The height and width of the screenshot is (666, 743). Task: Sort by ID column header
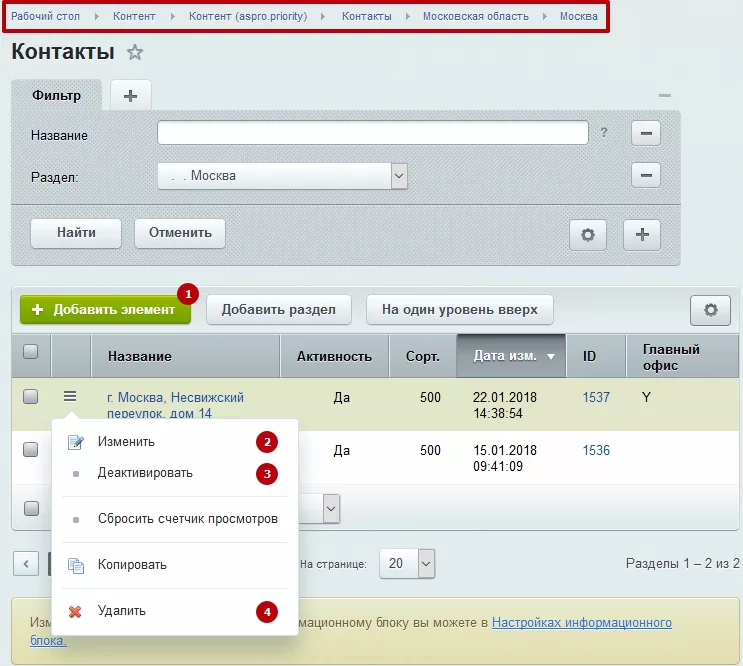596,356
